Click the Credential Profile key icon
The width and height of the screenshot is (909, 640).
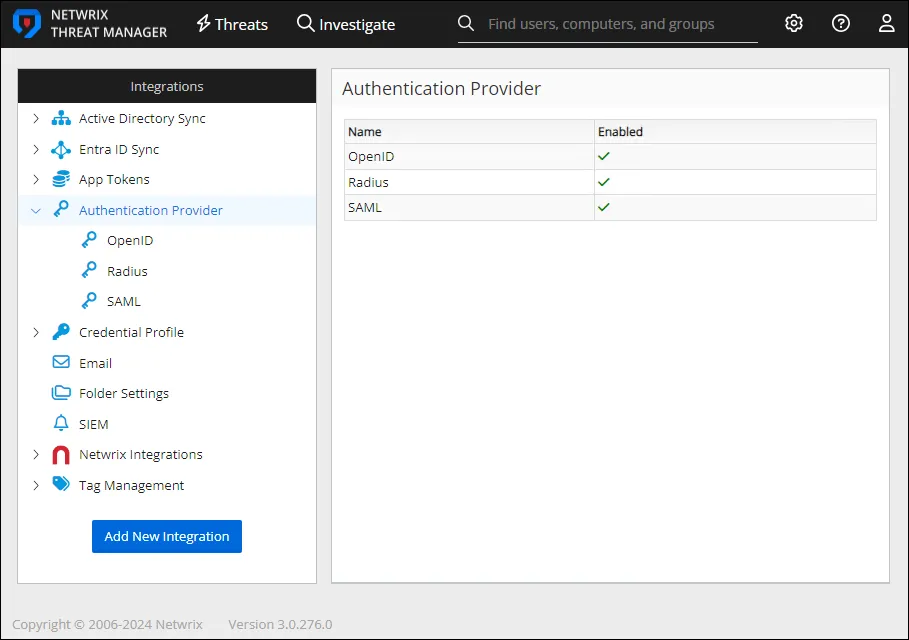point(61,332)
